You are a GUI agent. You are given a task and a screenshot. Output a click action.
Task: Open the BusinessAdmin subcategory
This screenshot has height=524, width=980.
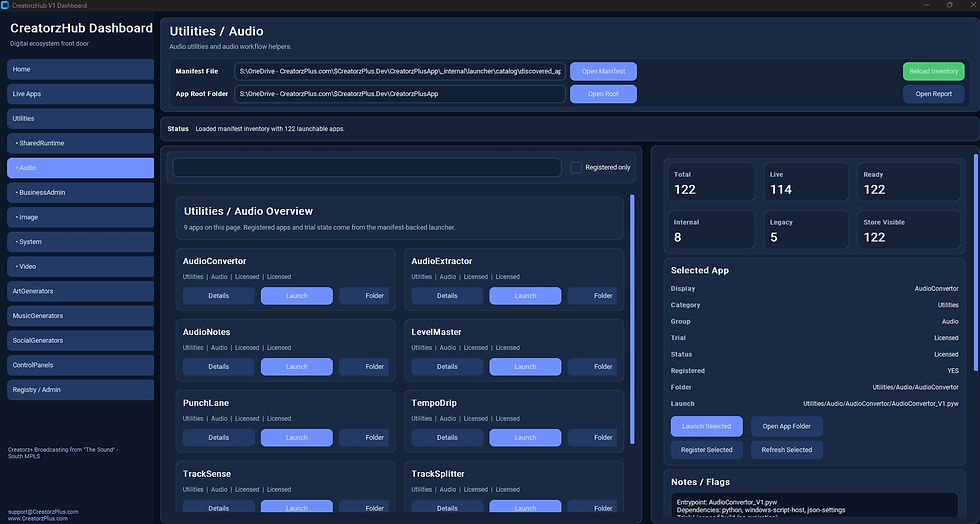click(81, 193)
